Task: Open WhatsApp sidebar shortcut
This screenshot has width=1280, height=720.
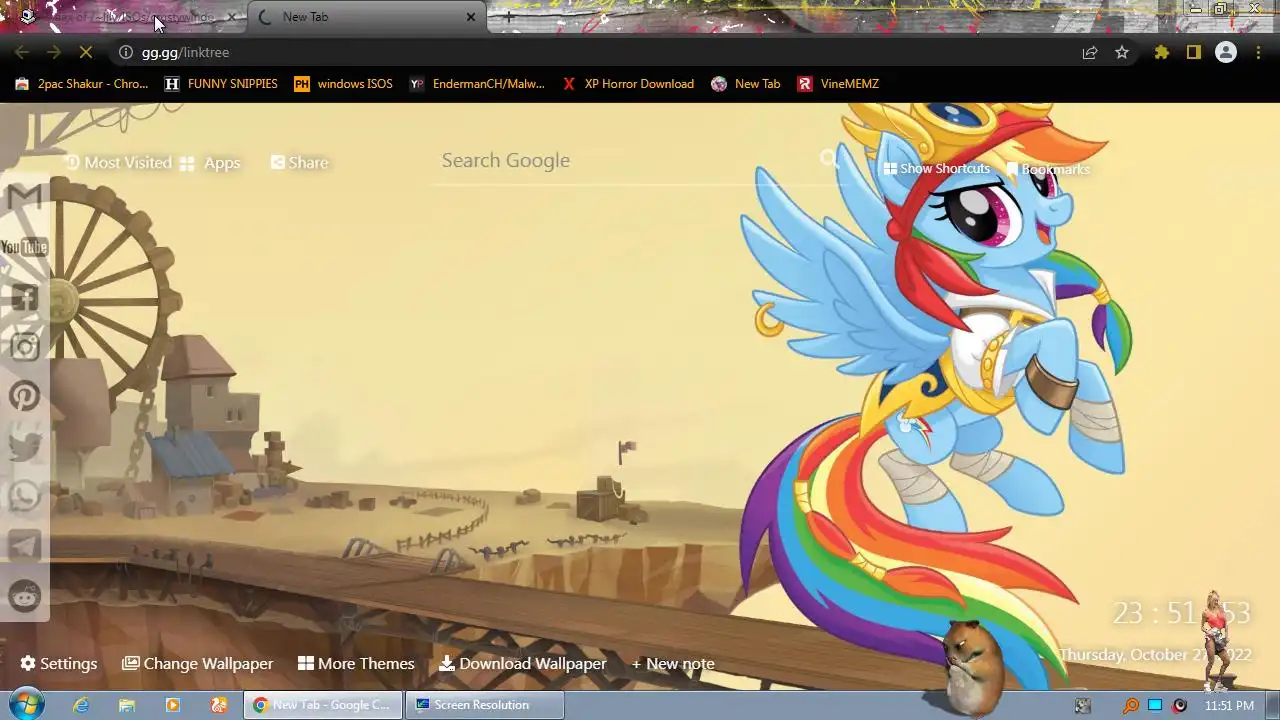Action: point(24,496)
